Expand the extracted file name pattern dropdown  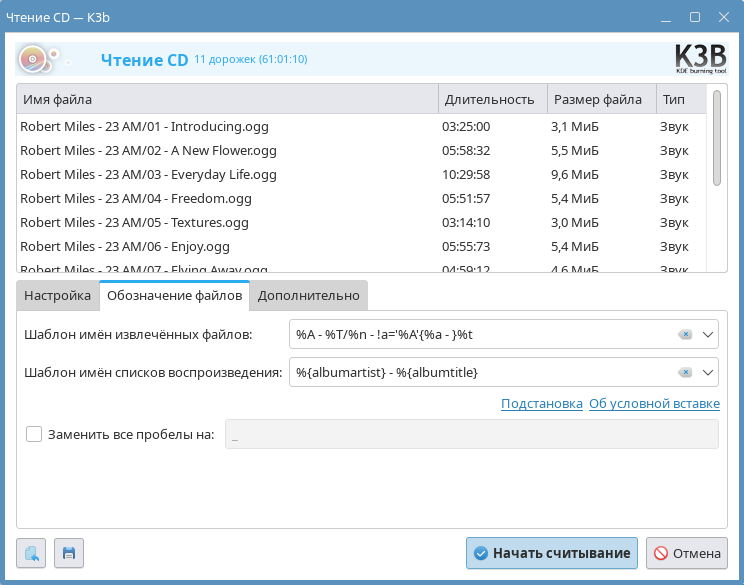coord(708,334)
